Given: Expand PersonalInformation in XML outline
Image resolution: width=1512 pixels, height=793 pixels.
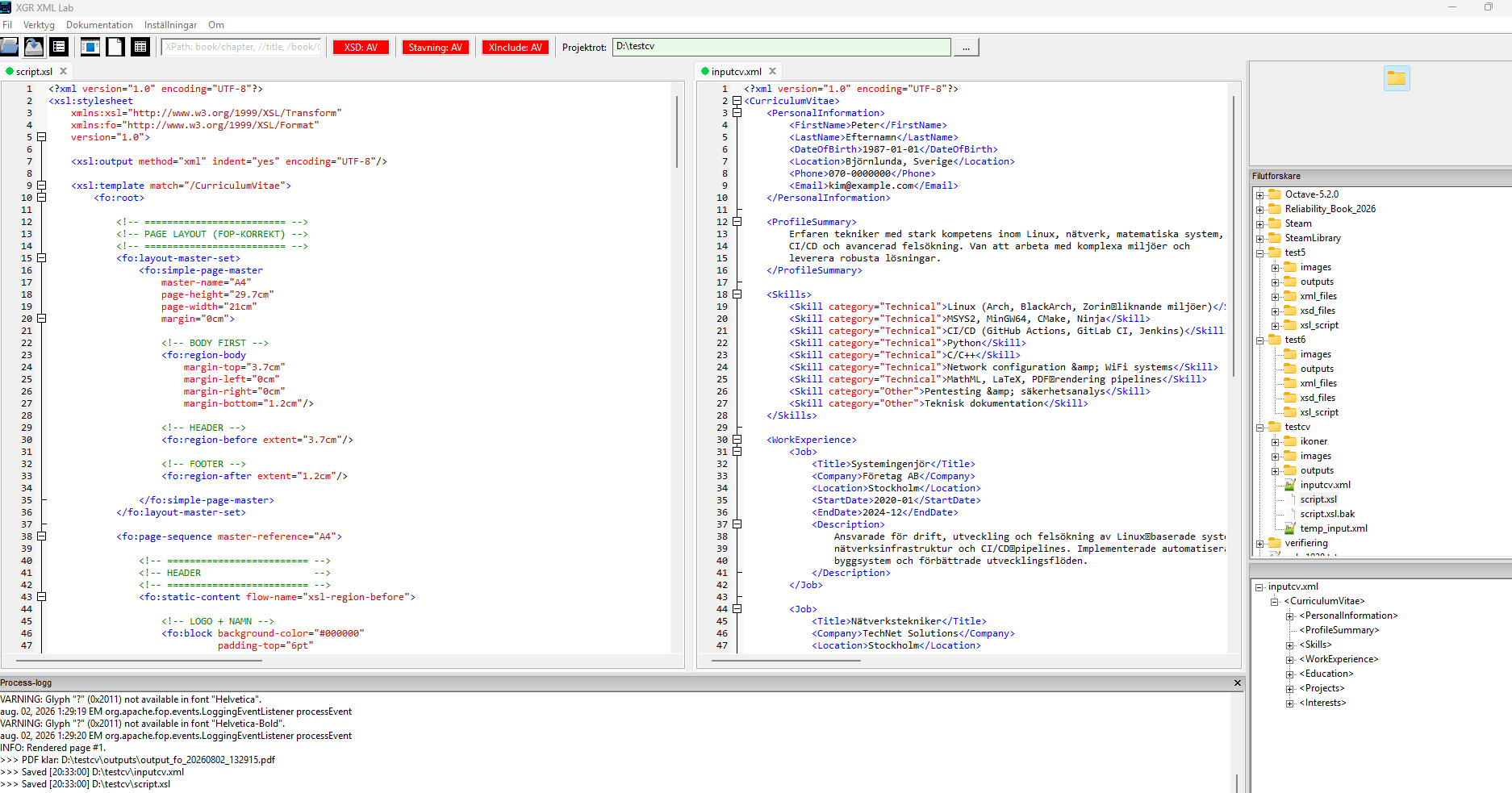Looking at the screenshot, I should coord(1290,616).
